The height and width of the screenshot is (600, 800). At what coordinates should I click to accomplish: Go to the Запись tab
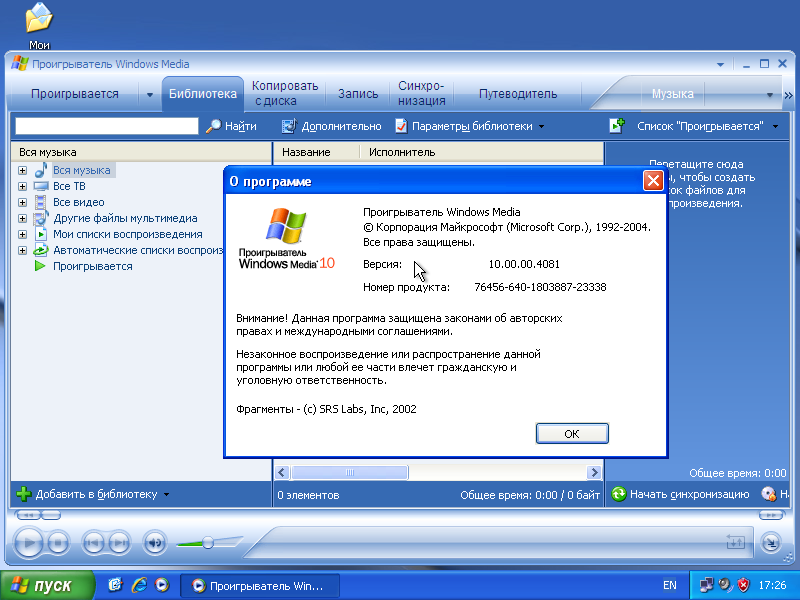(x=358, y=94)
